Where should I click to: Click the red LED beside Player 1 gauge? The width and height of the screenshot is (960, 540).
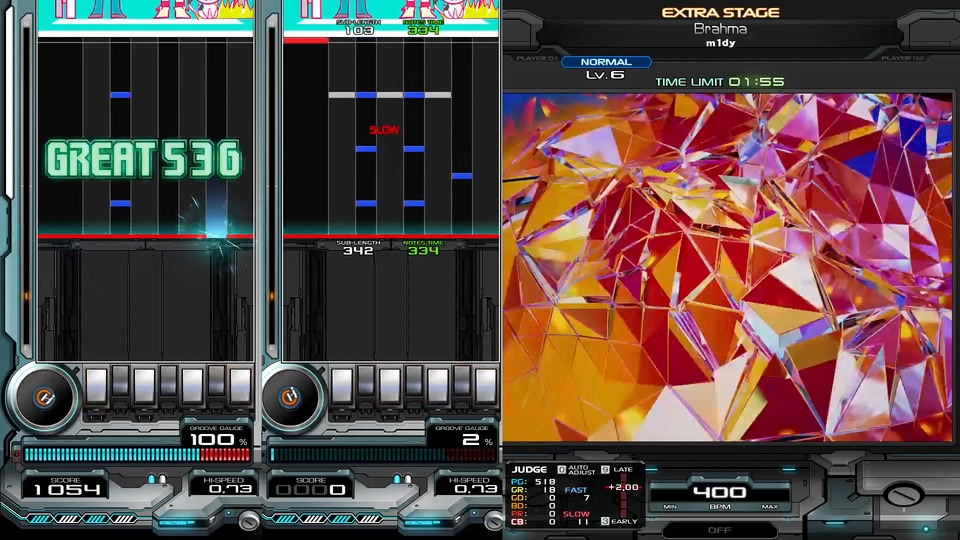click(17, 454)
